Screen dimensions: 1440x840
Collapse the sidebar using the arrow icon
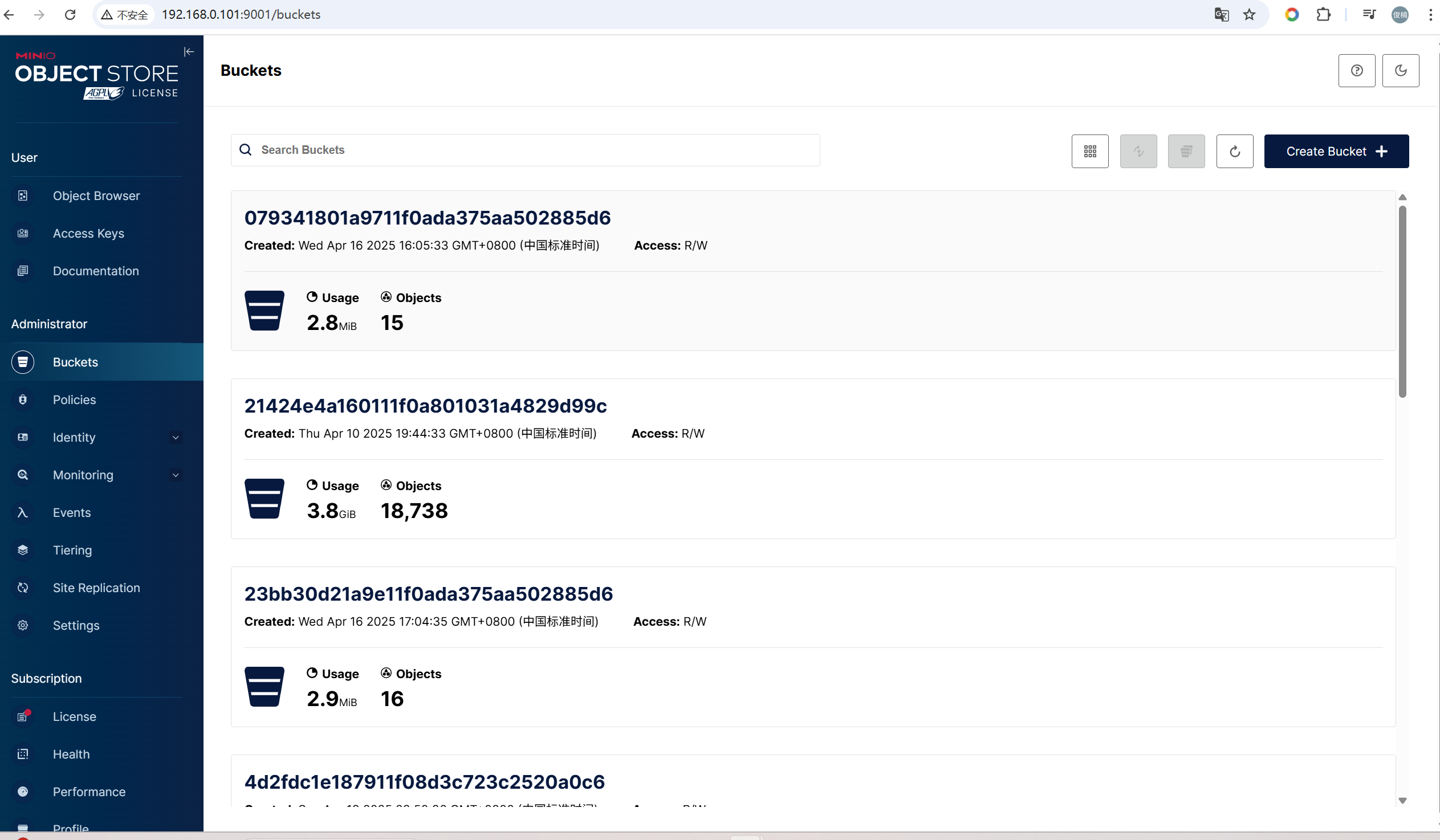point(189,52)
